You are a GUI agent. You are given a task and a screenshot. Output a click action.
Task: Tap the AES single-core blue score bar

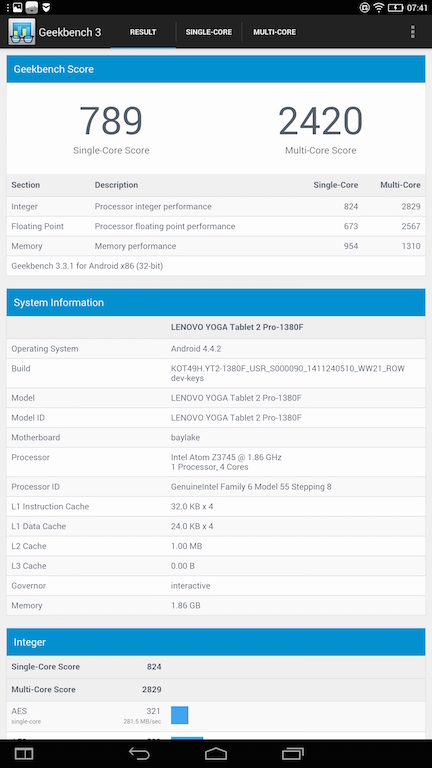179,715
